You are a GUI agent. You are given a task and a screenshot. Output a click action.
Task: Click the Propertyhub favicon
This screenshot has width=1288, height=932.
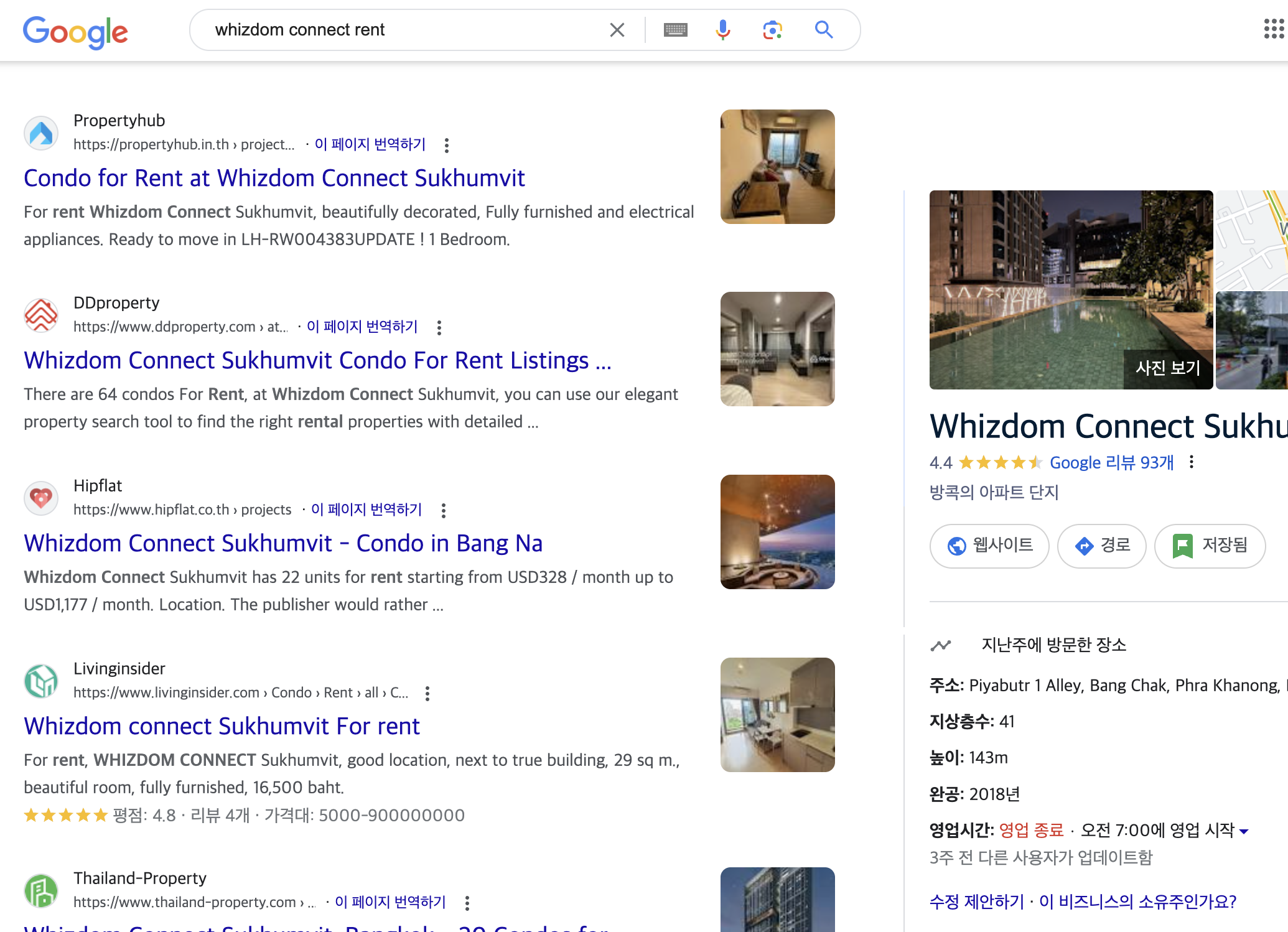pyautogui.click(x=41, y=133)
